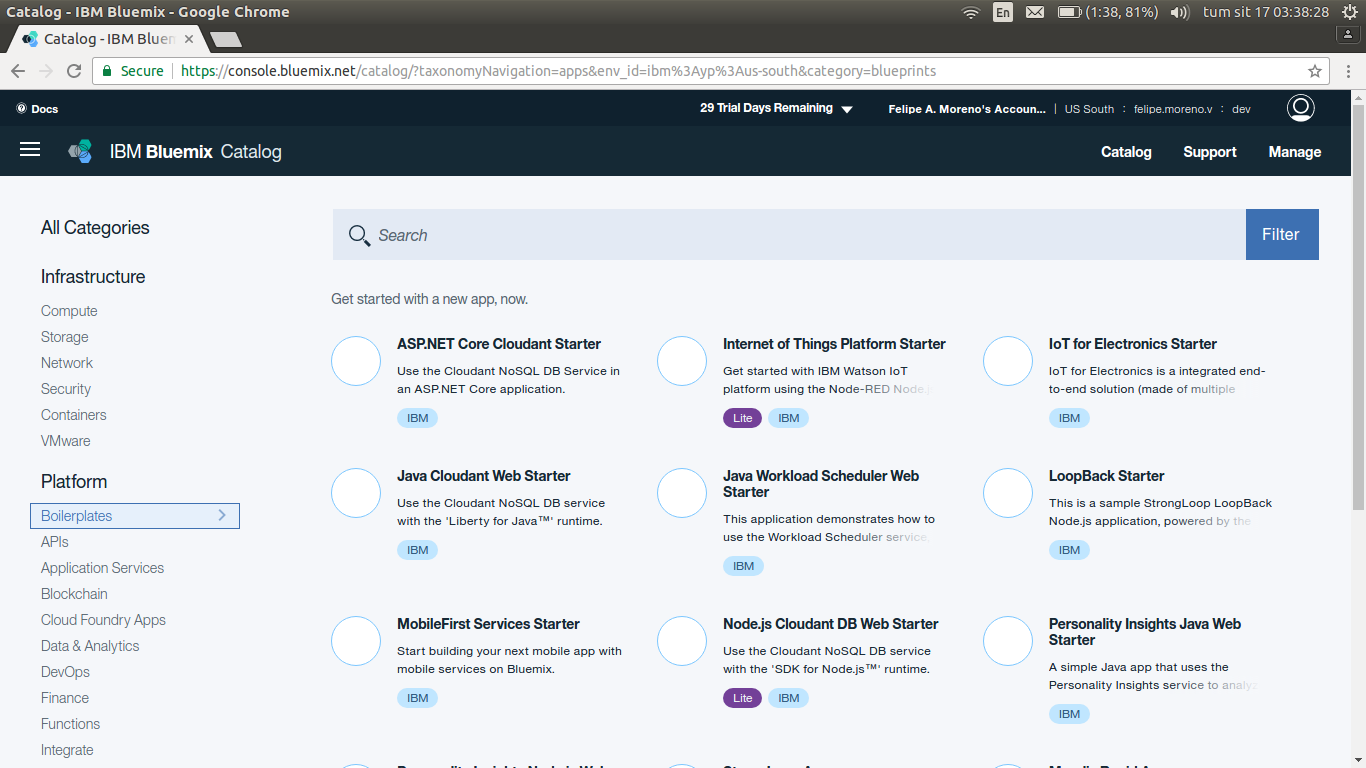
Task: Click the IBM Bluemix logo icon
Action: [80, 151]
